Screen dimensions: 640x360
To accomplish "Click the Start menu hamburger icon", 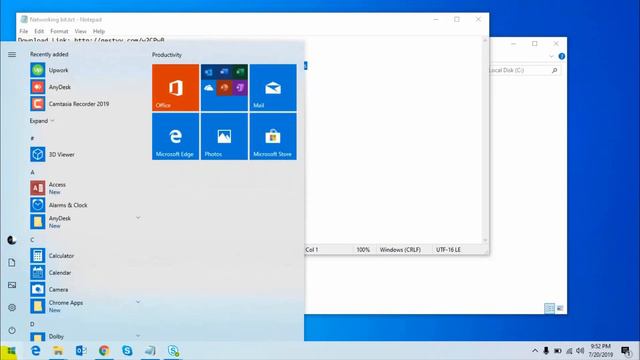I will coord(12,54).
